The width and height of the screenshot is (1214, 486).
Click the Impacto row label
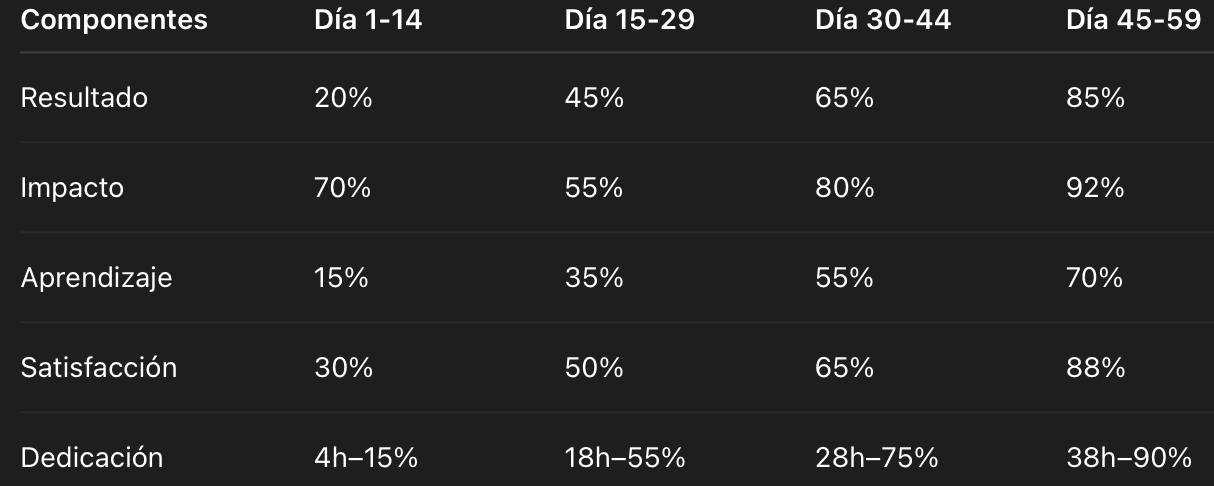point(72,188)
